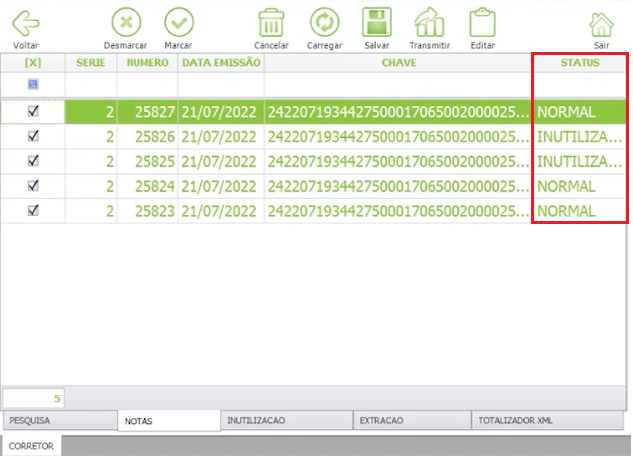The image size is (633, 457).
Task: Toggle the checkbox for nota 25825
Action: [33, 161]
